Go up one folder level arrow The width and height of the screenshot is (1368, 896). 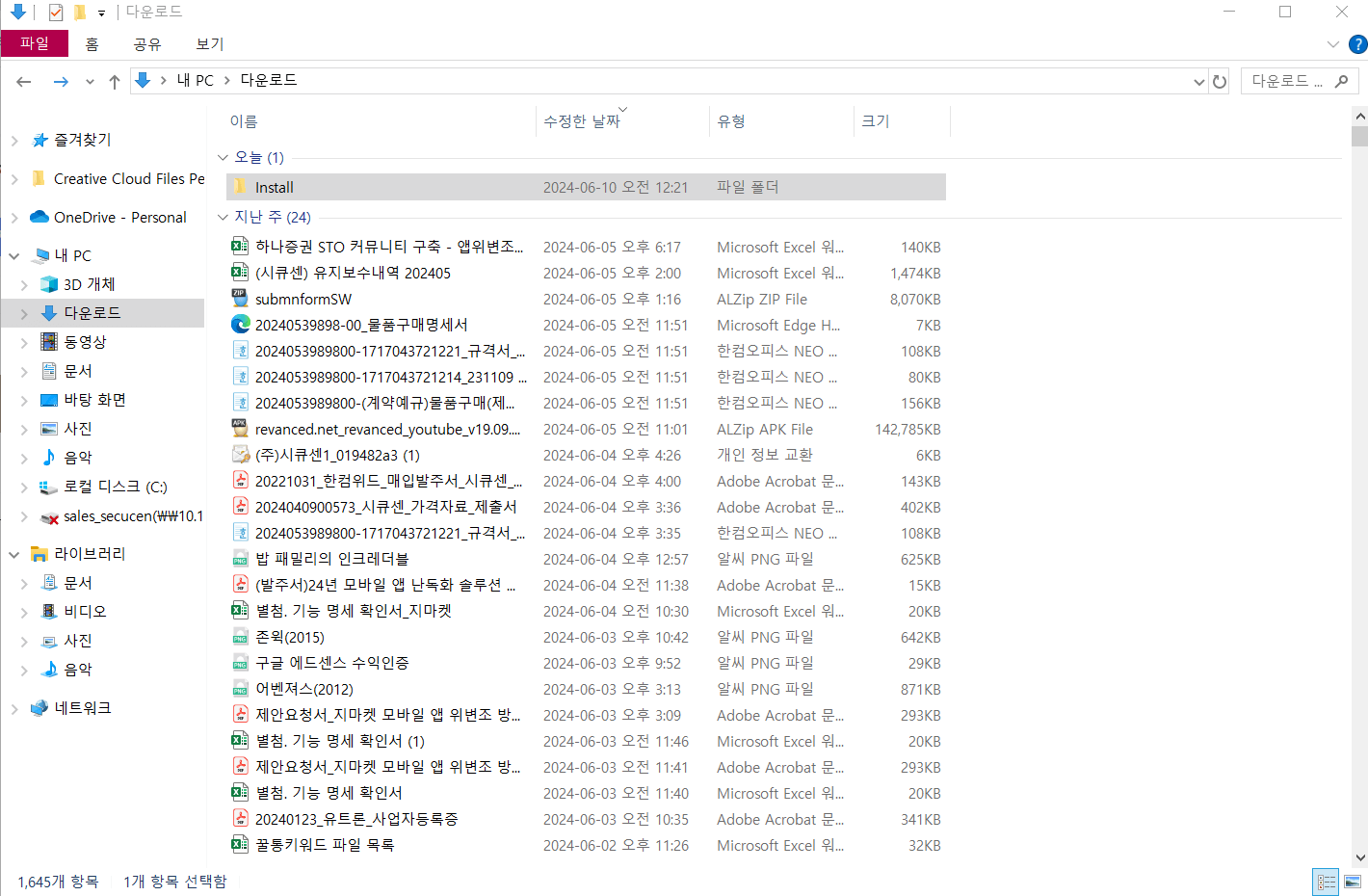coord(115,82)
